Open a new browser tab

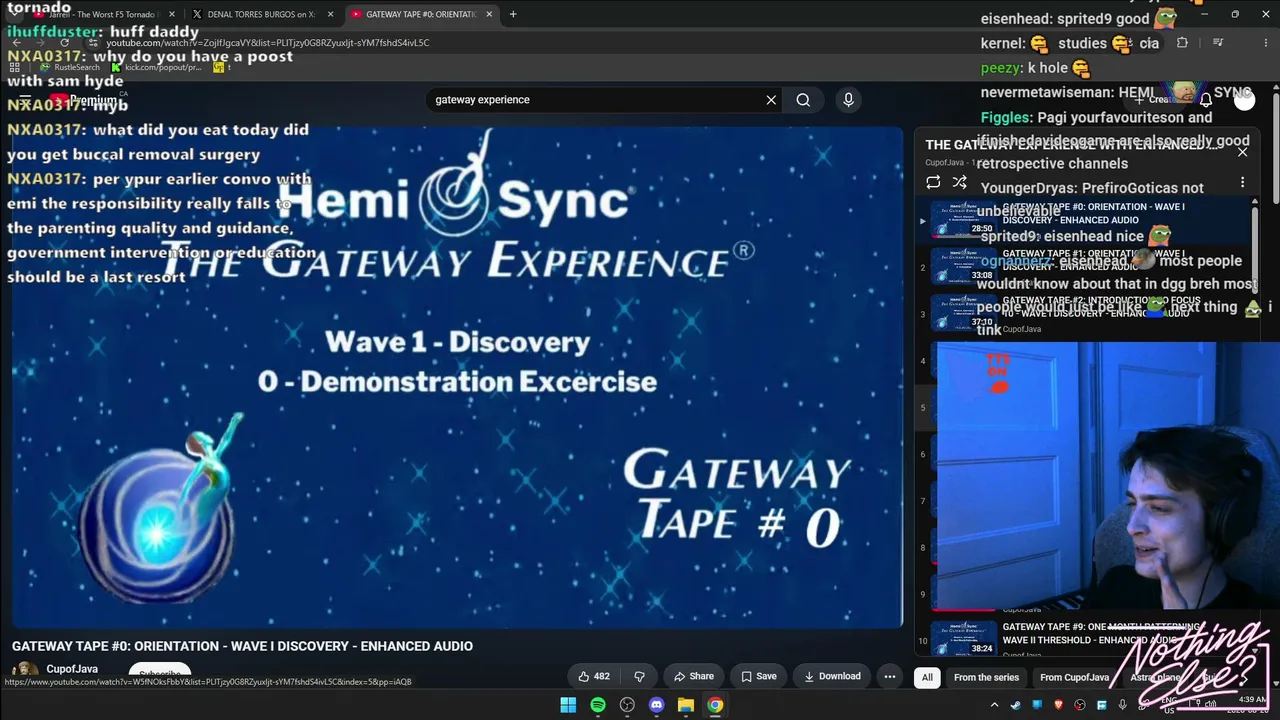point(513,14)
